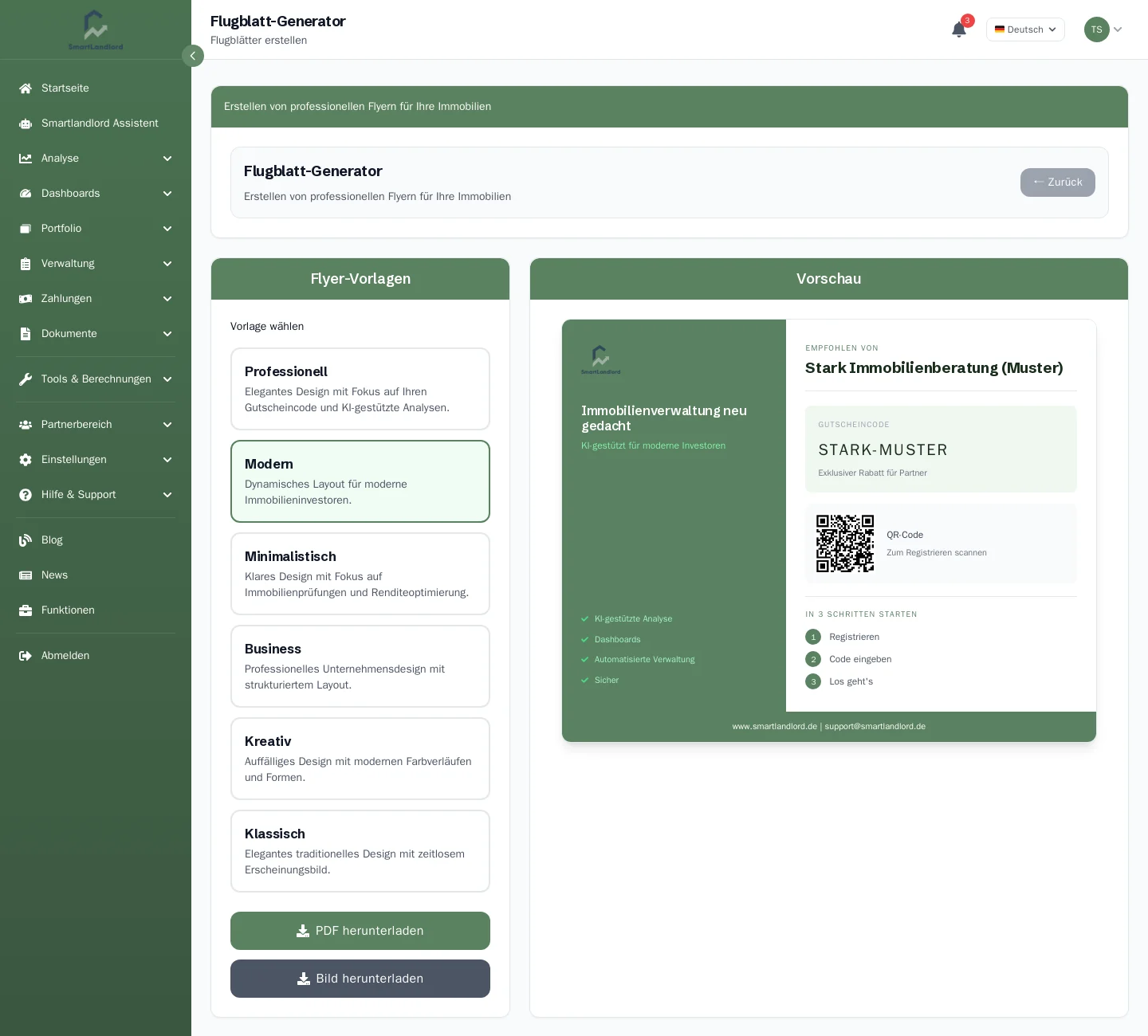Click the News newspaper icon

(26, 575)
